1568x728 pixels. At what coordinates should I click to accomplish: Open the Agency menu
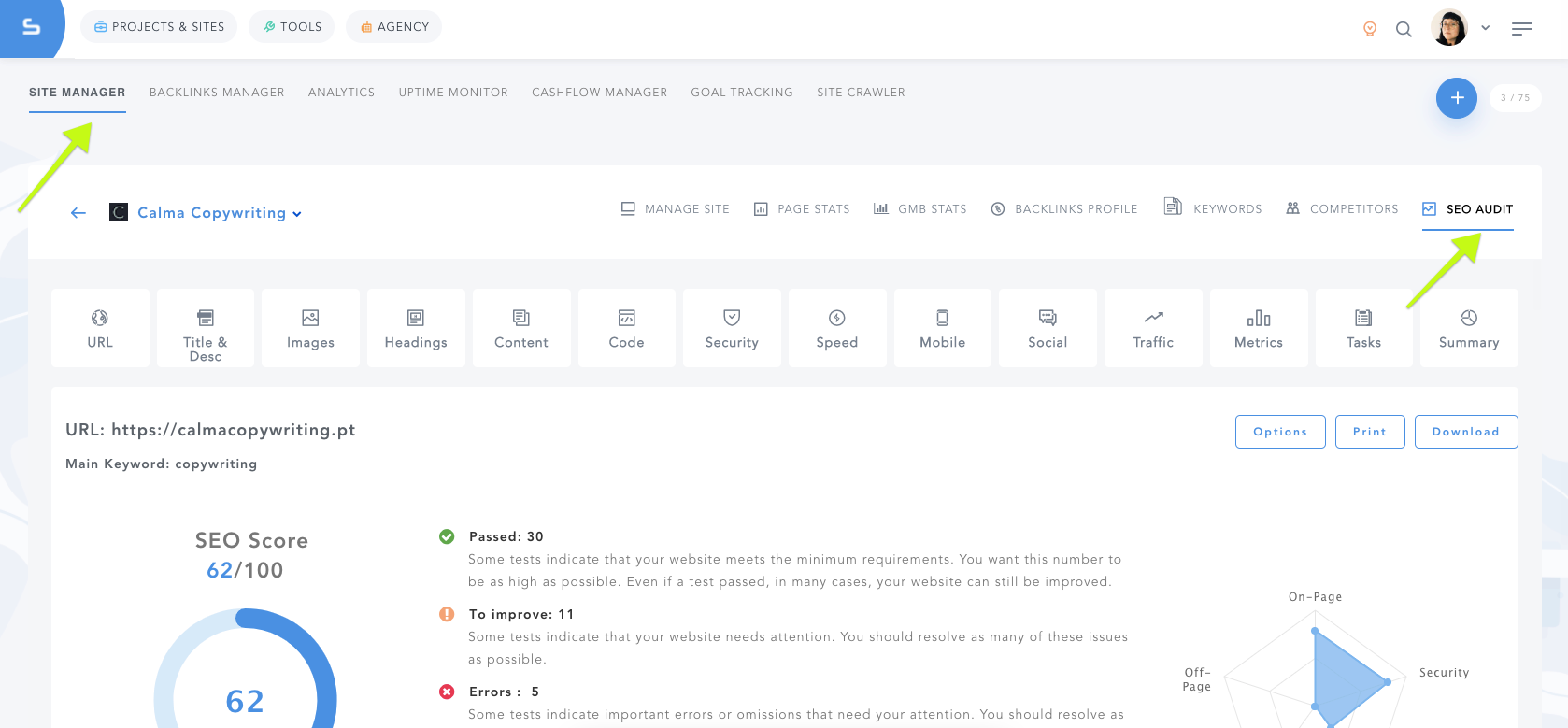(x=393, y=27)
